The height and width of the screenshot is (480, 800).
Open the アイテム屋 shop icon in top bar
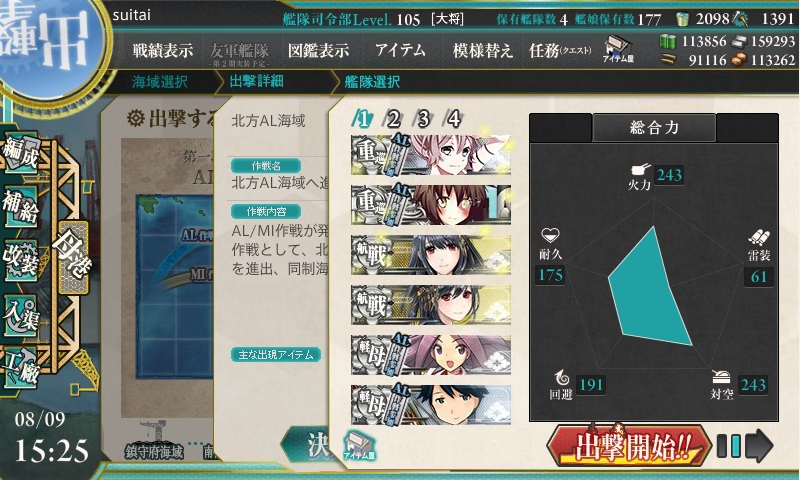pos(618,50)
